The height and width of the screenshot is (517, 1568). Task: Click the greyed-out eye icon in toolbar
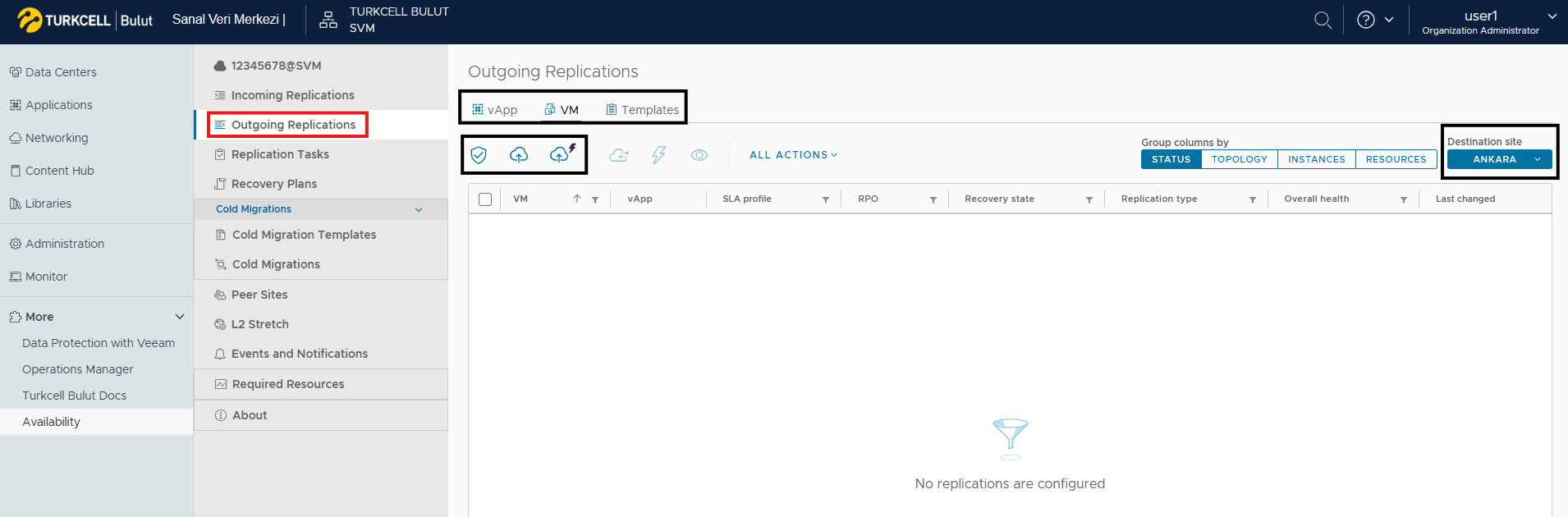(x=699, y=154)
